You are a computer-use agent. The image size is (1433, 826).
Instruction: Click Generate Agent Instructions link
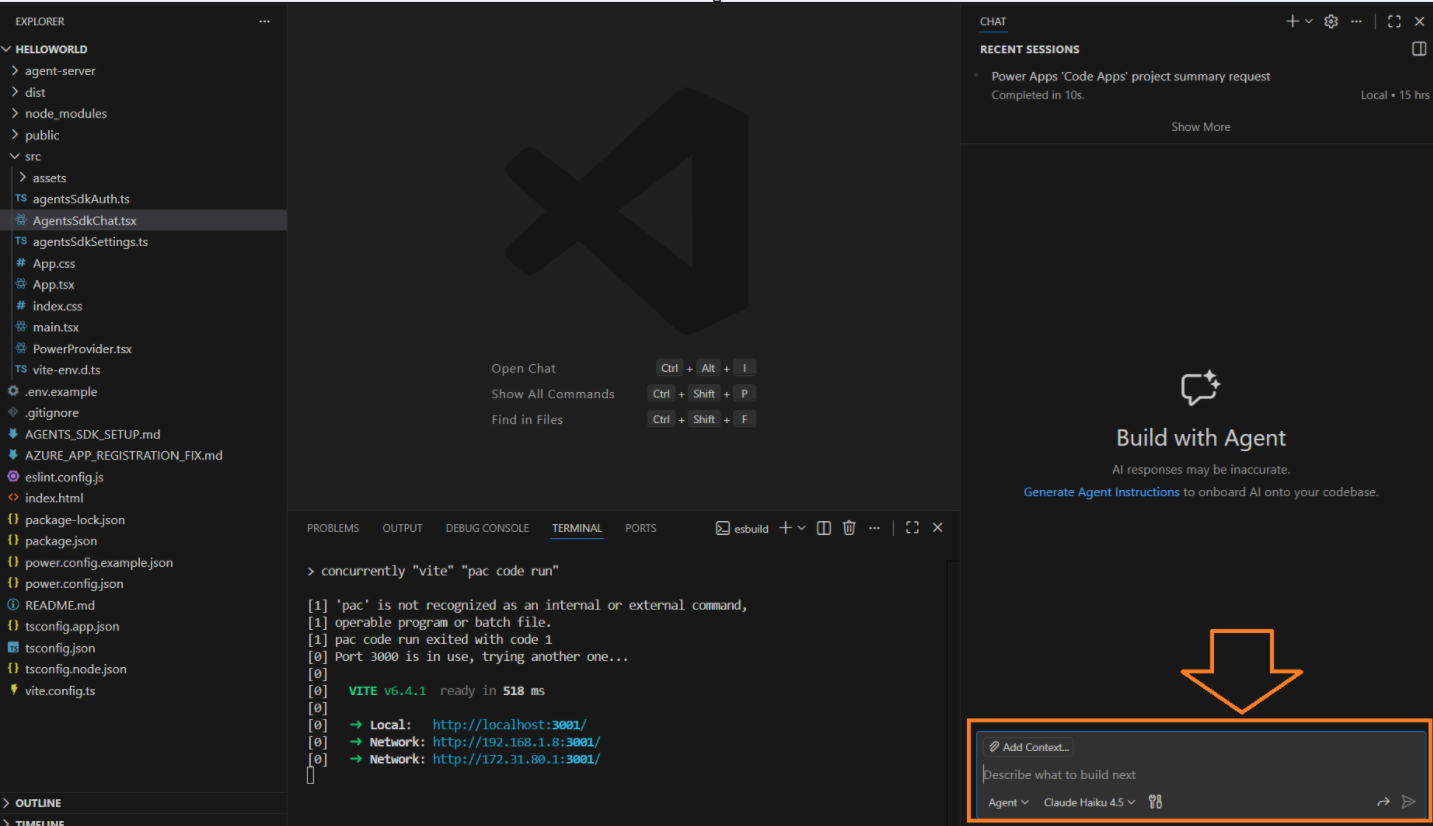(x=1100, y=491)
